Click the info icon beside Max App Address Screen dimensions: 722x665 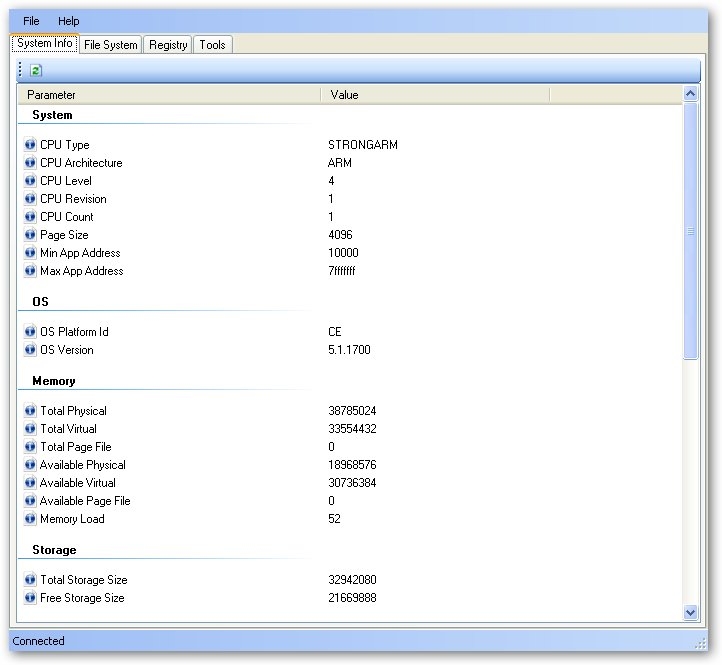30,270
